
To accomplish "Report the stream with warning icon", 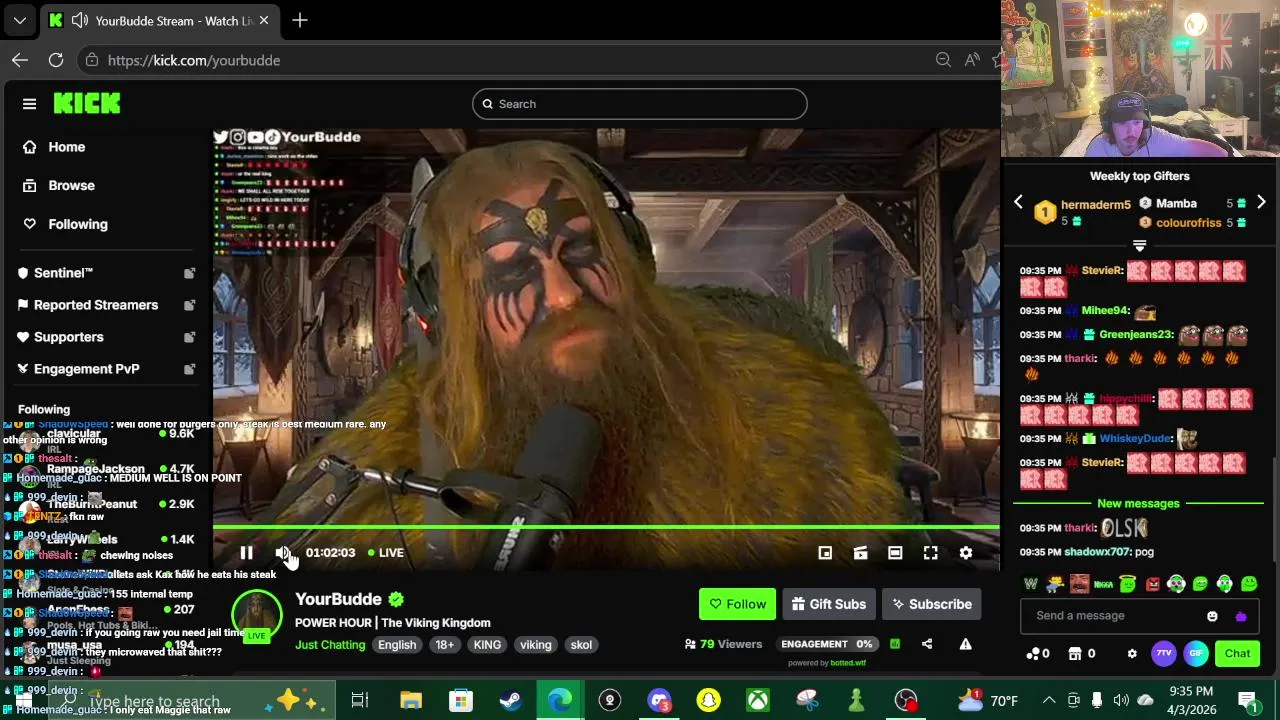I will coord(965,644).
